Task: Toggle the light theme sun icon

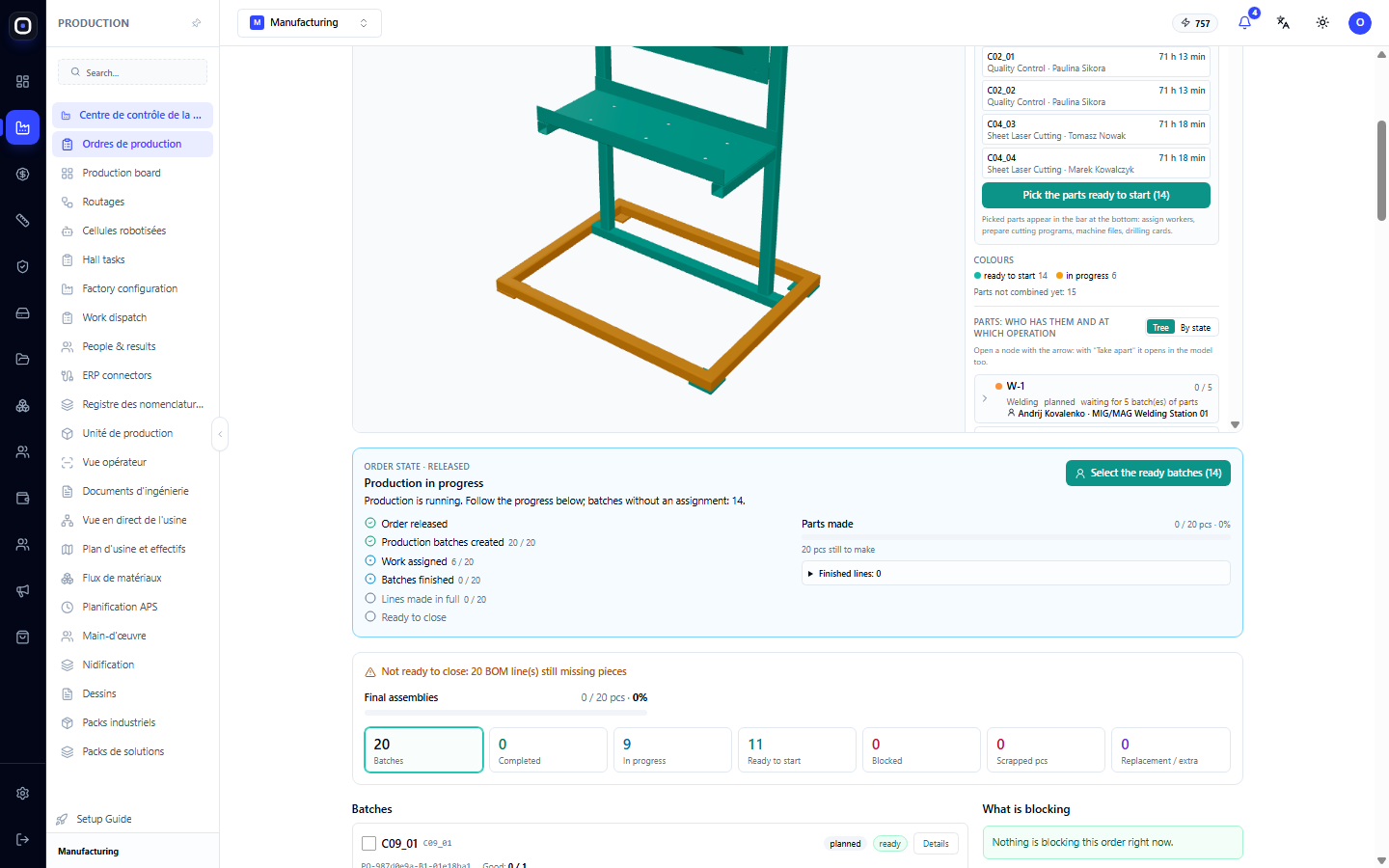Action: point(1322,22)
